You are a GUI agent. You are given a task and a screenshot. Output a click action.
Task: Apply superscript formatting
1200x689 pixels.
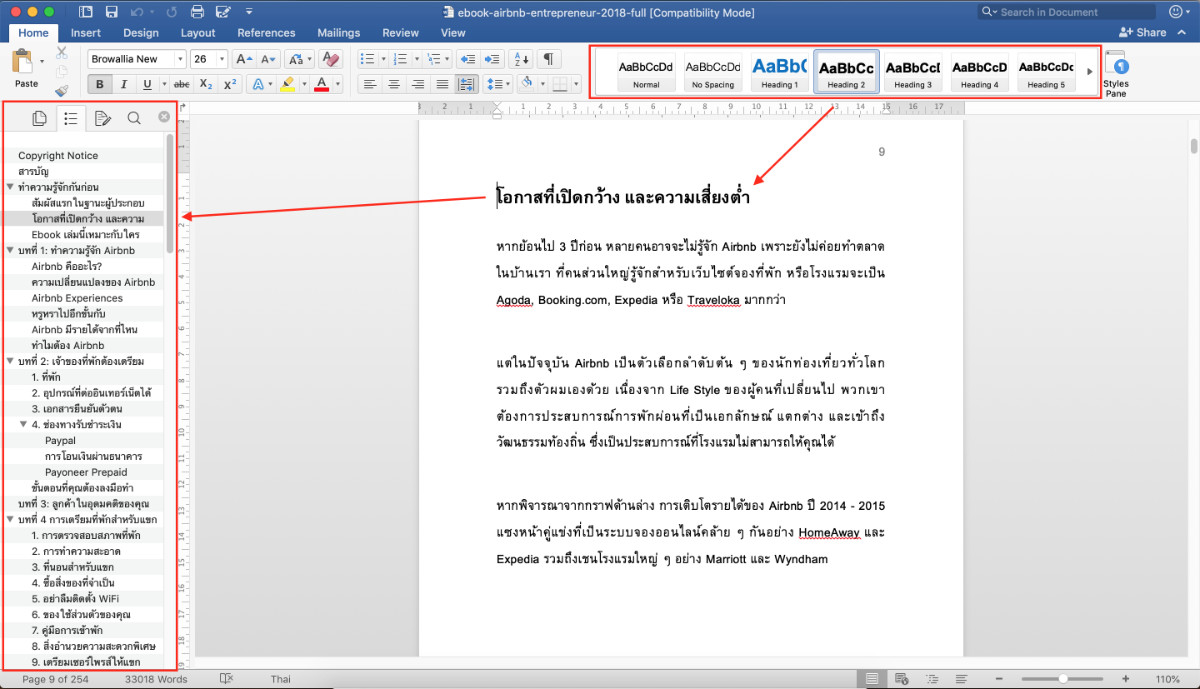click(230, 84)
